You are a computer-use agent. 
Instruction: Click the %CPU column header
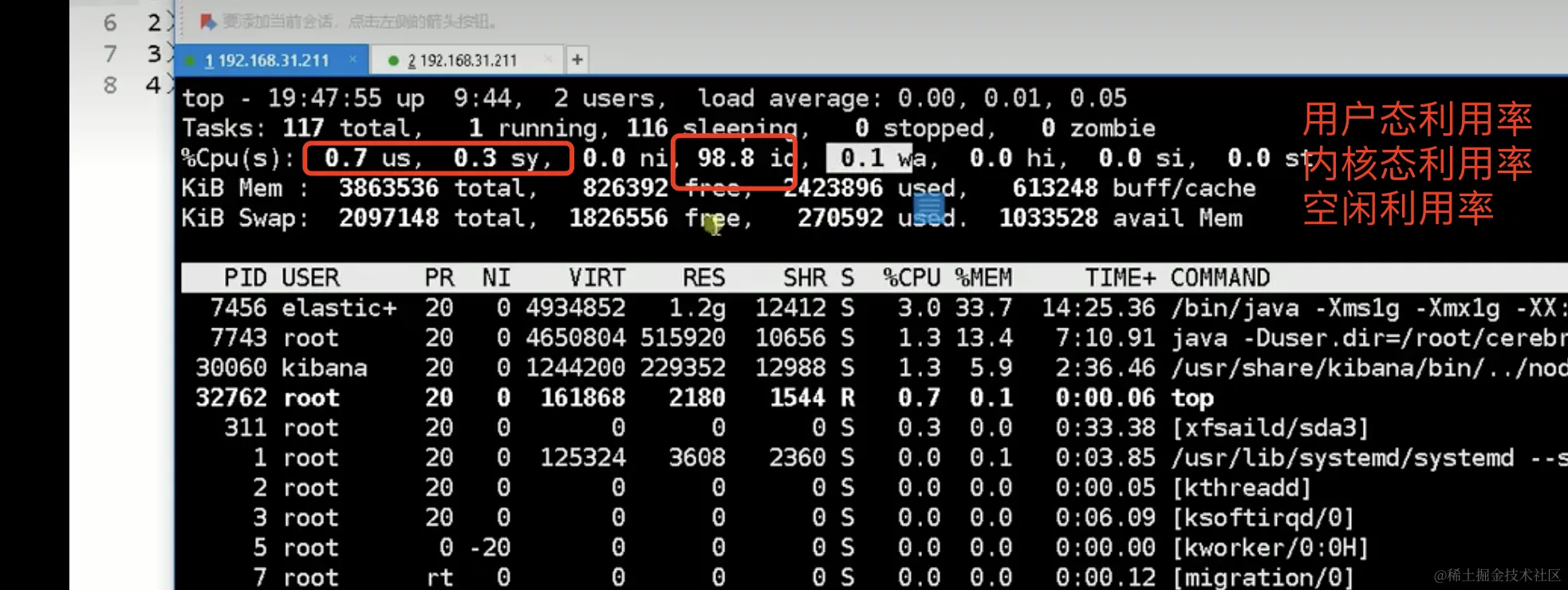click(x=912, y=277)
